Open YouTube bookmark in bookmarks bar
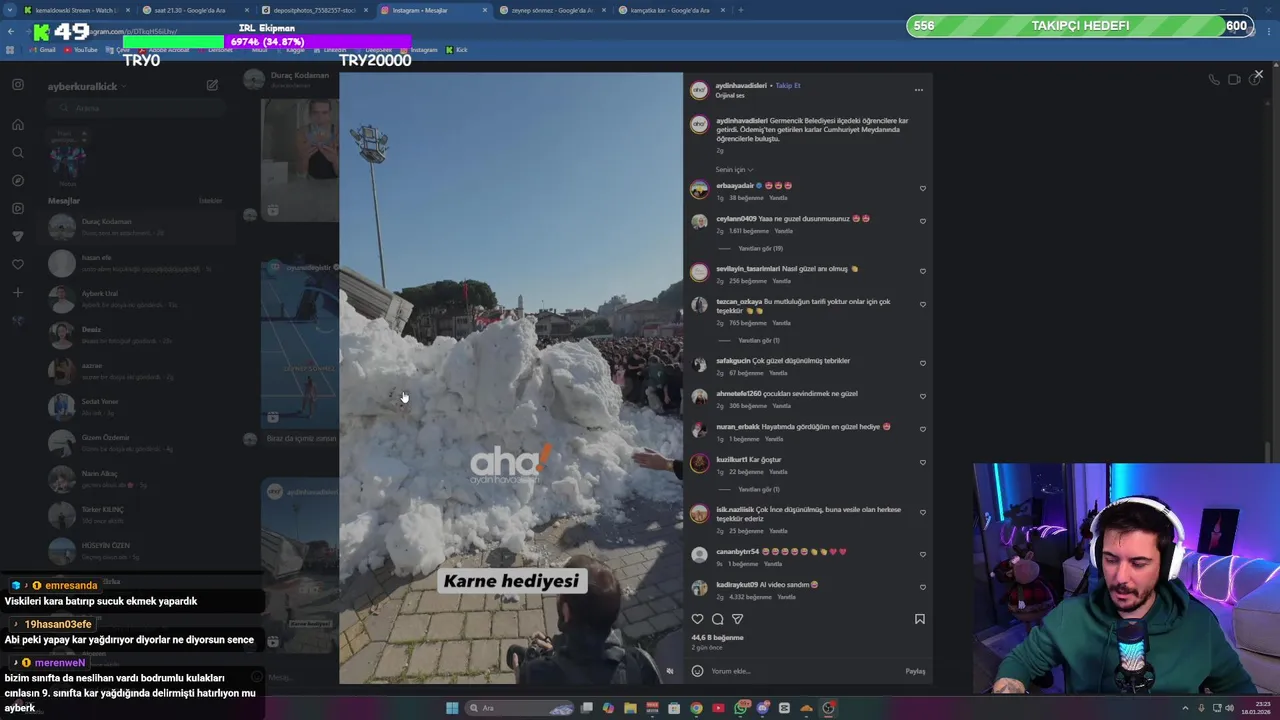Screen dimensions: 1280x720 (x=81, y=50)
